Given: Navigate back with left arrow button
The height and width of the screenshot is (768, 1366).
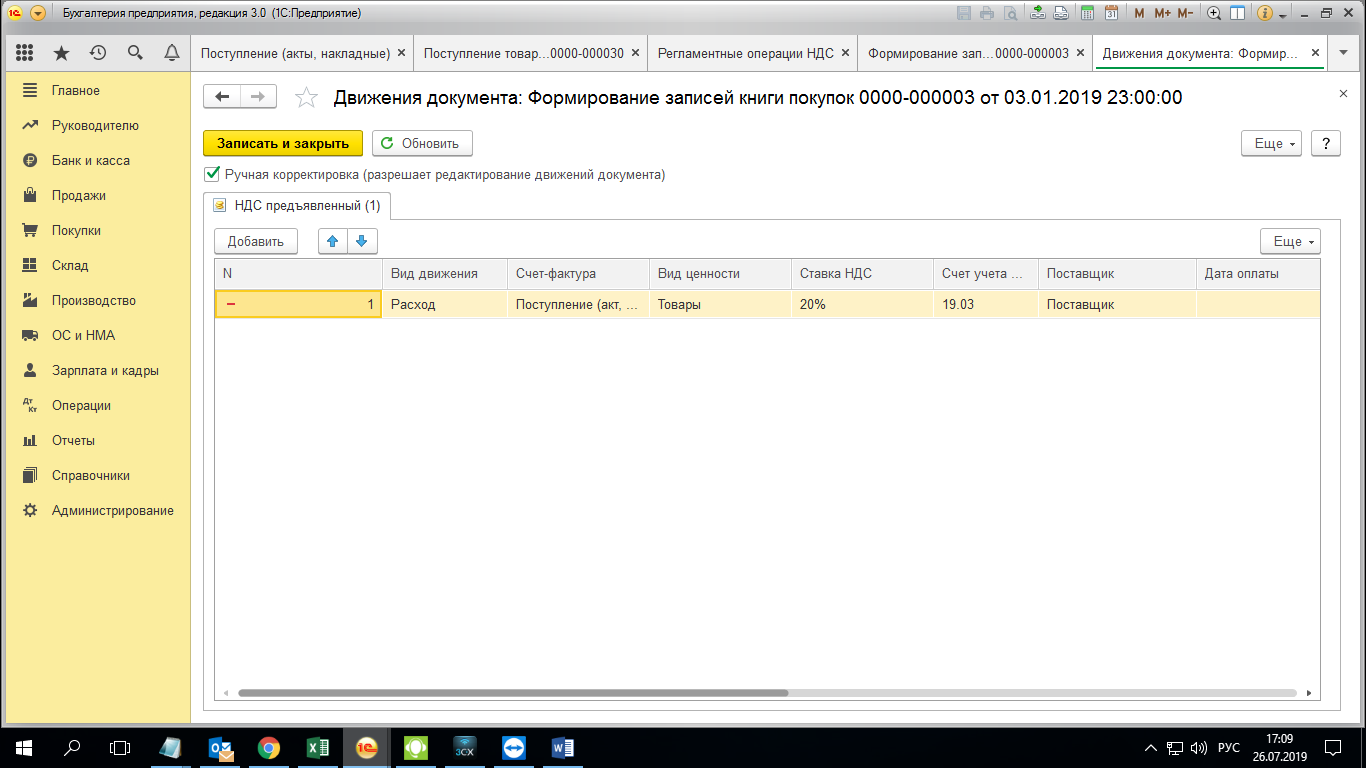Looking at the screenshot, I should 222,96.
